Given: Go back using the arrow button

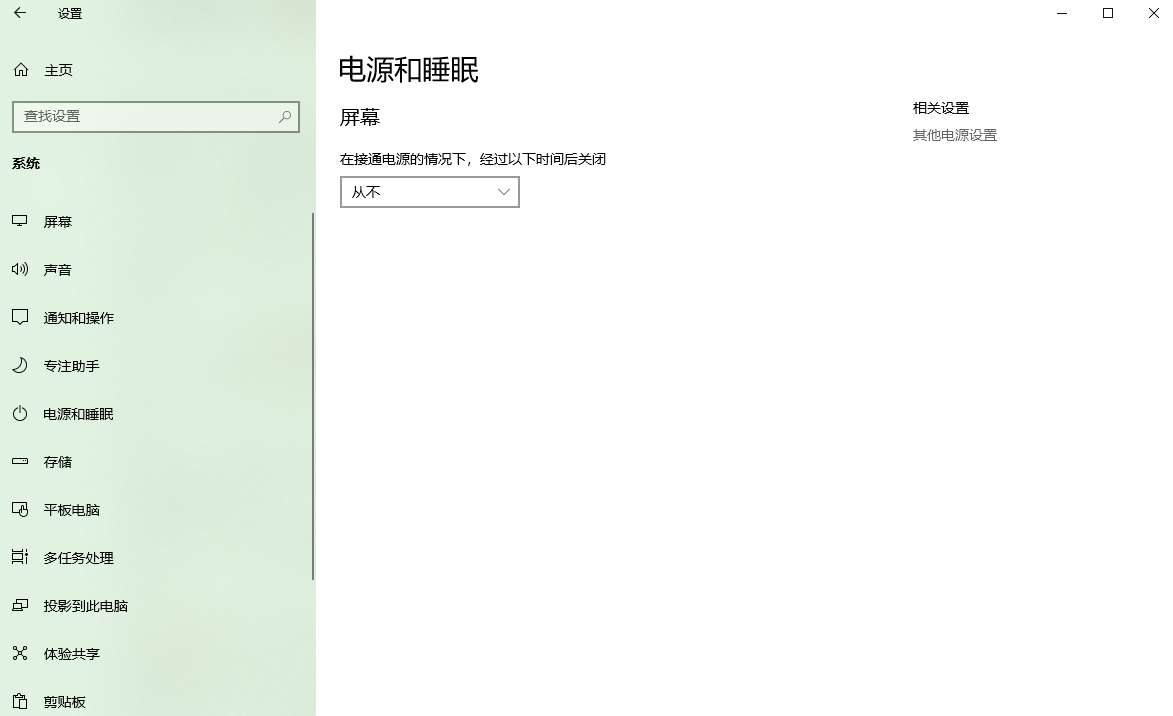Looking at the screenshot, I should click(x=21, y=13).
